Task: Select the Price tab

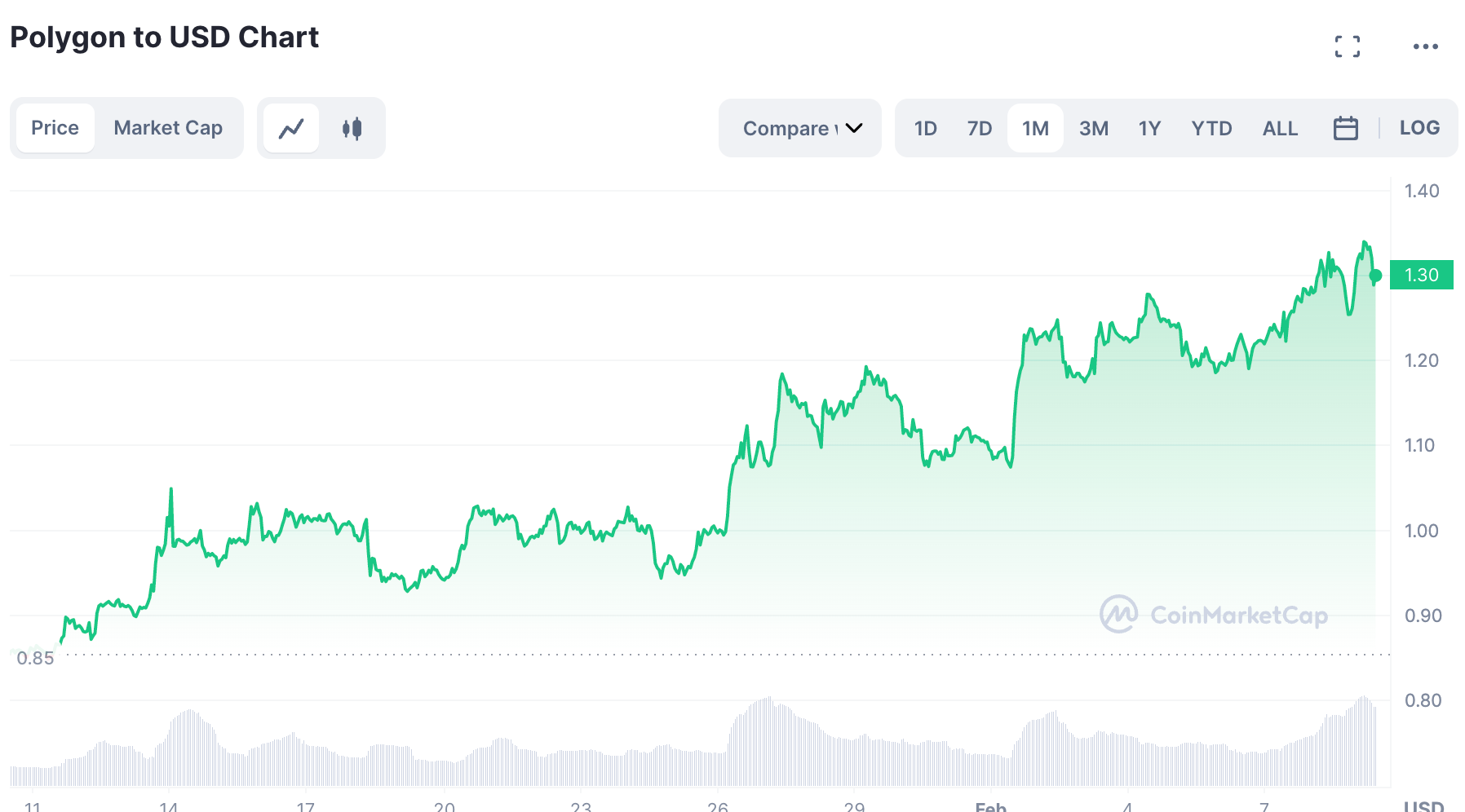Action: click(x=55, y=128)
